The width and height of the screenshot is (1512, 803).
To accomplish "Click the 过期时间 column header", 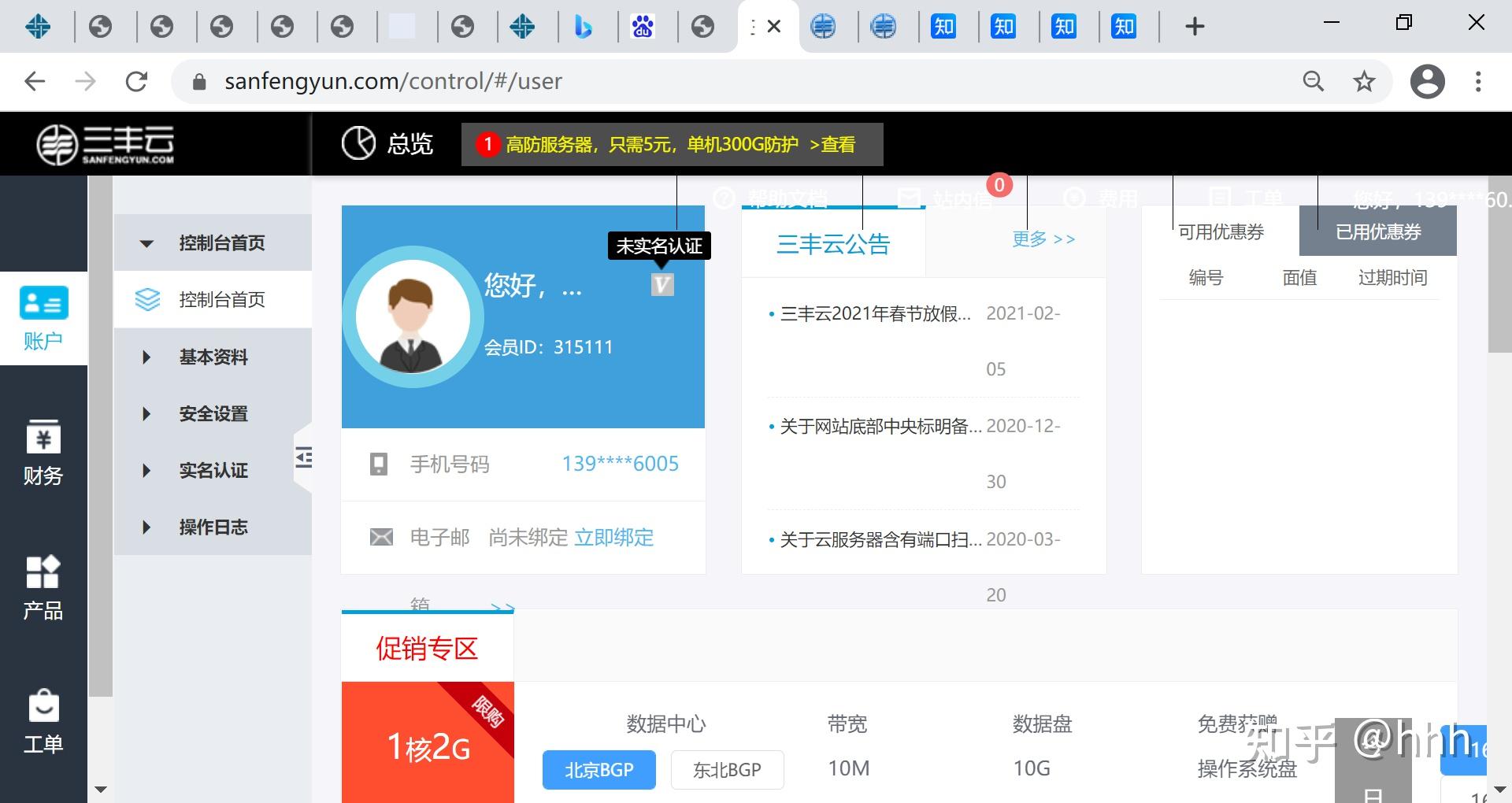I will click(1392, 277).
